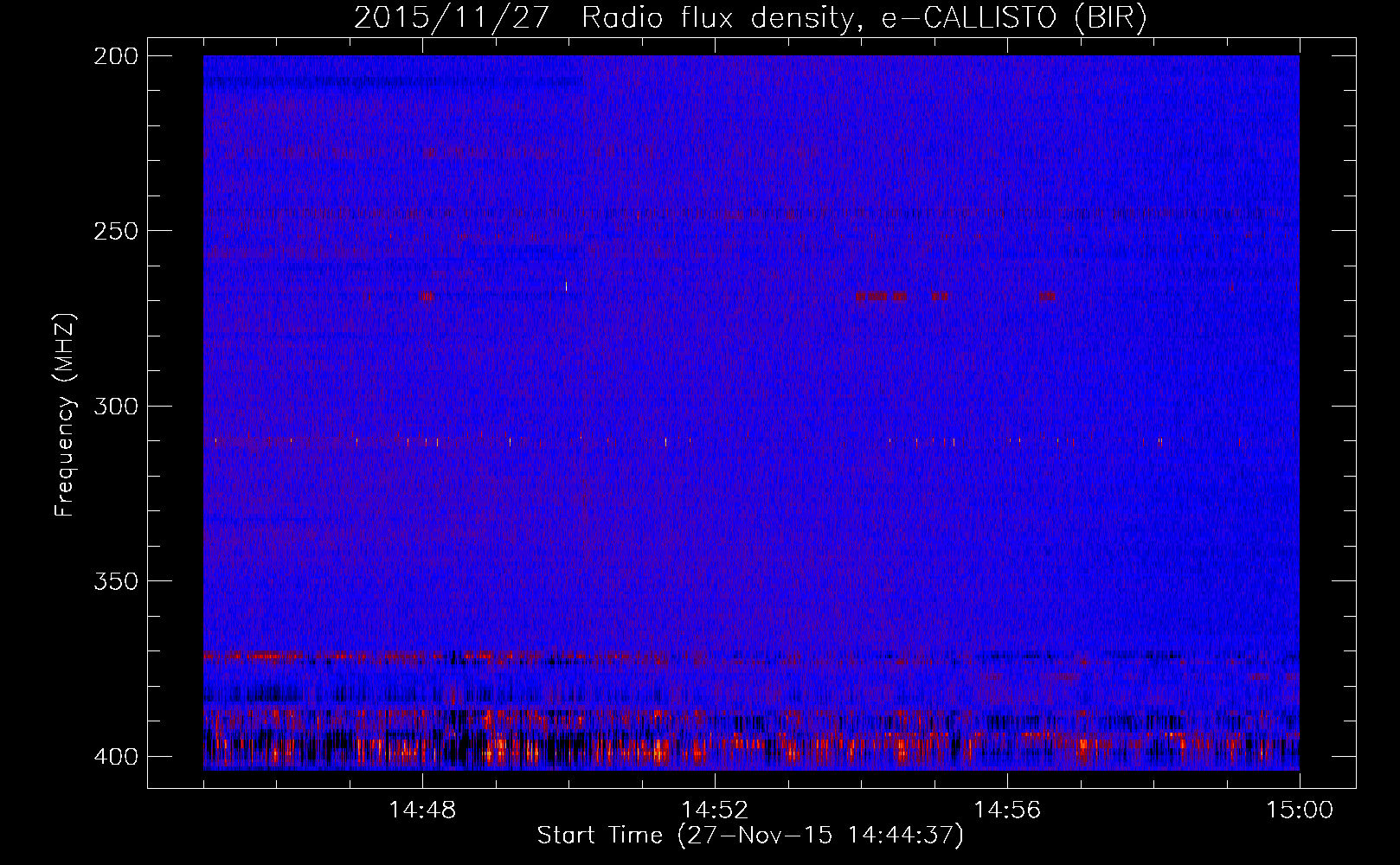Click the 14:52 time tick label
This screenshot has width=1400, height=865.
715,811
